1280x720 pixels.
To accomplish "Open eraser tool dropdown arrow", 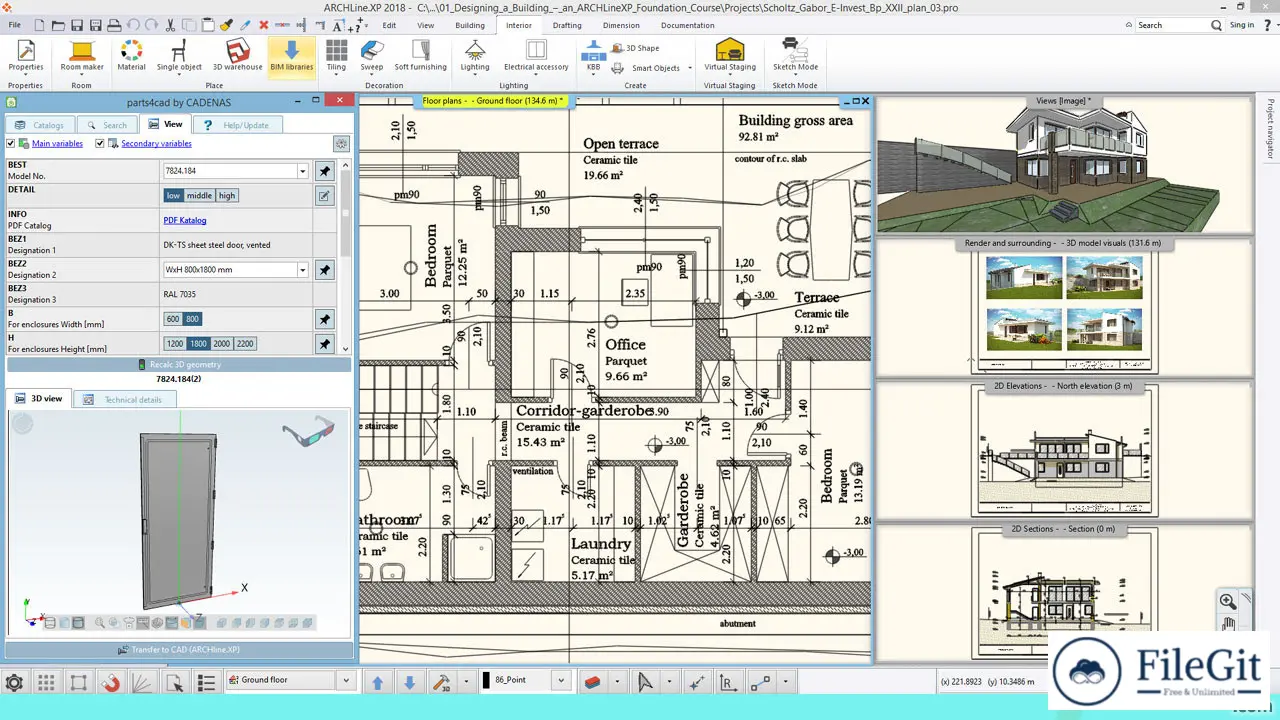I will (x=617, y=682).
